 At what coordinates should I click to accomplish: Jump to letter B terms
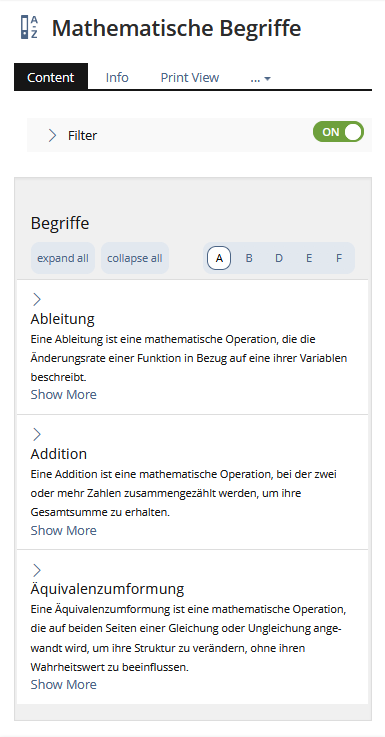click(249, 258)
